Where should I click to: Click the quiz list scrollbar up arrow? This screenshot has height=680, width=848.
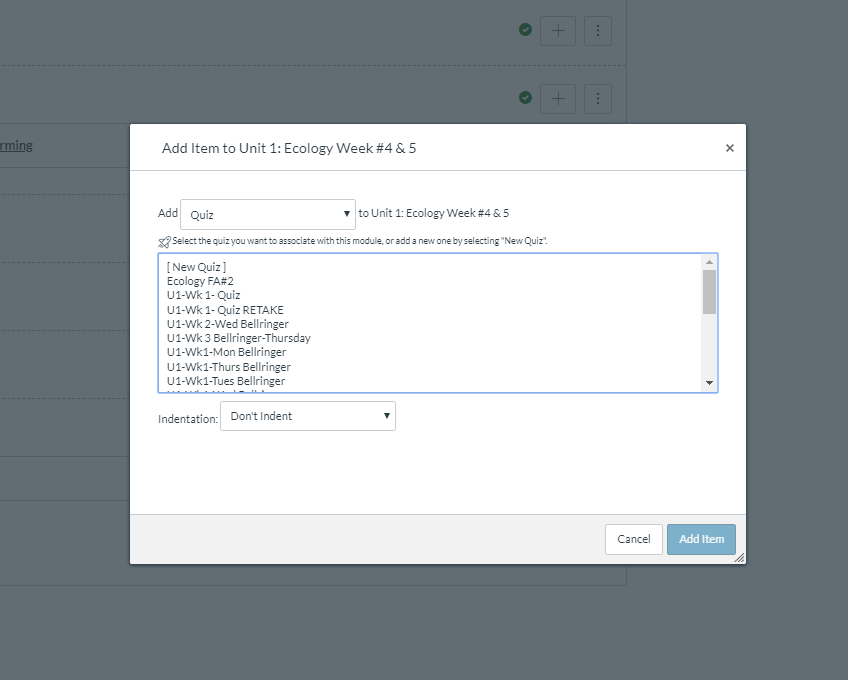tap(709, 262)
